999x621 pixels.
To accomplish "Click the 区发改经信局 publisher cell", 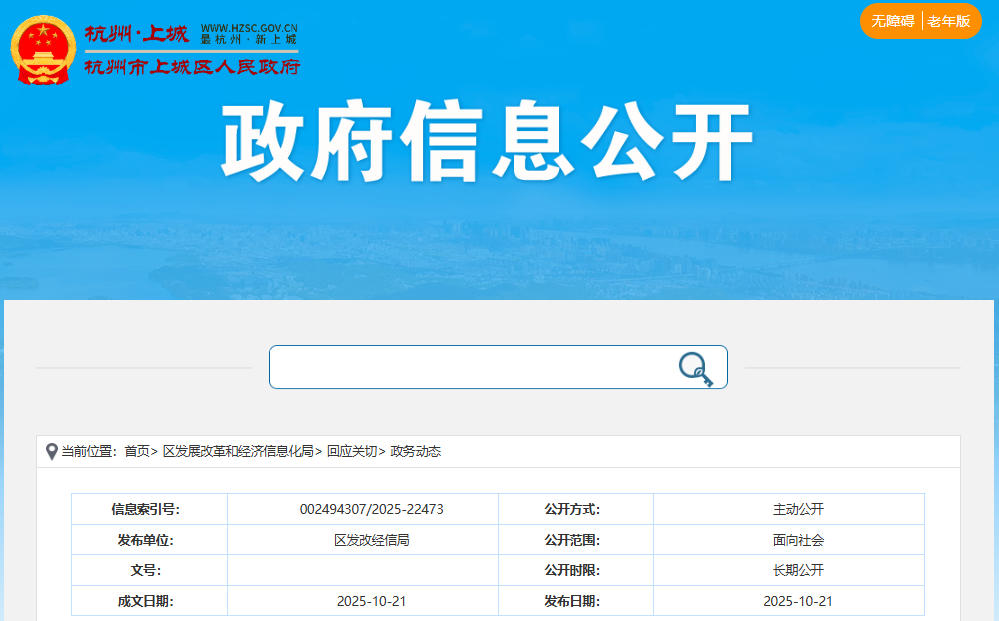I will coord(371,540).
